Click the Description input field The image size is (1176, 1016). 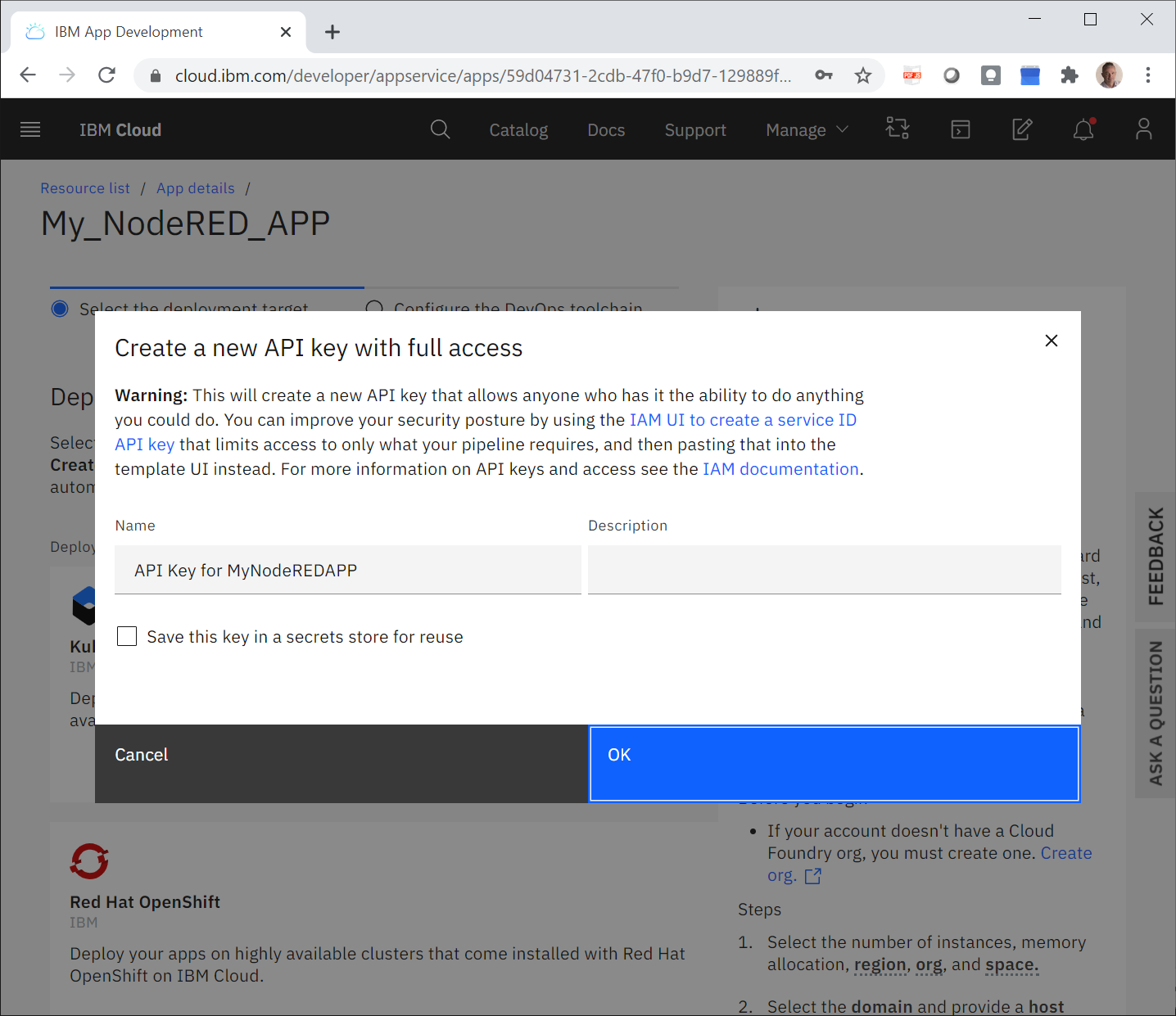click(825, 570)
